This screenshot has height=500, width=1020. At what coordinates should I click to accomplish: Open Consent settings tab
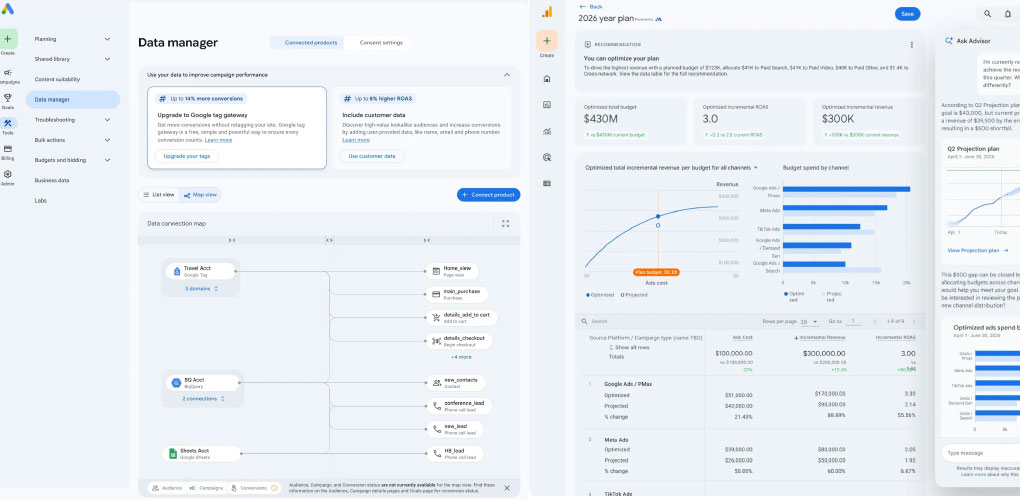coord(381,43)
